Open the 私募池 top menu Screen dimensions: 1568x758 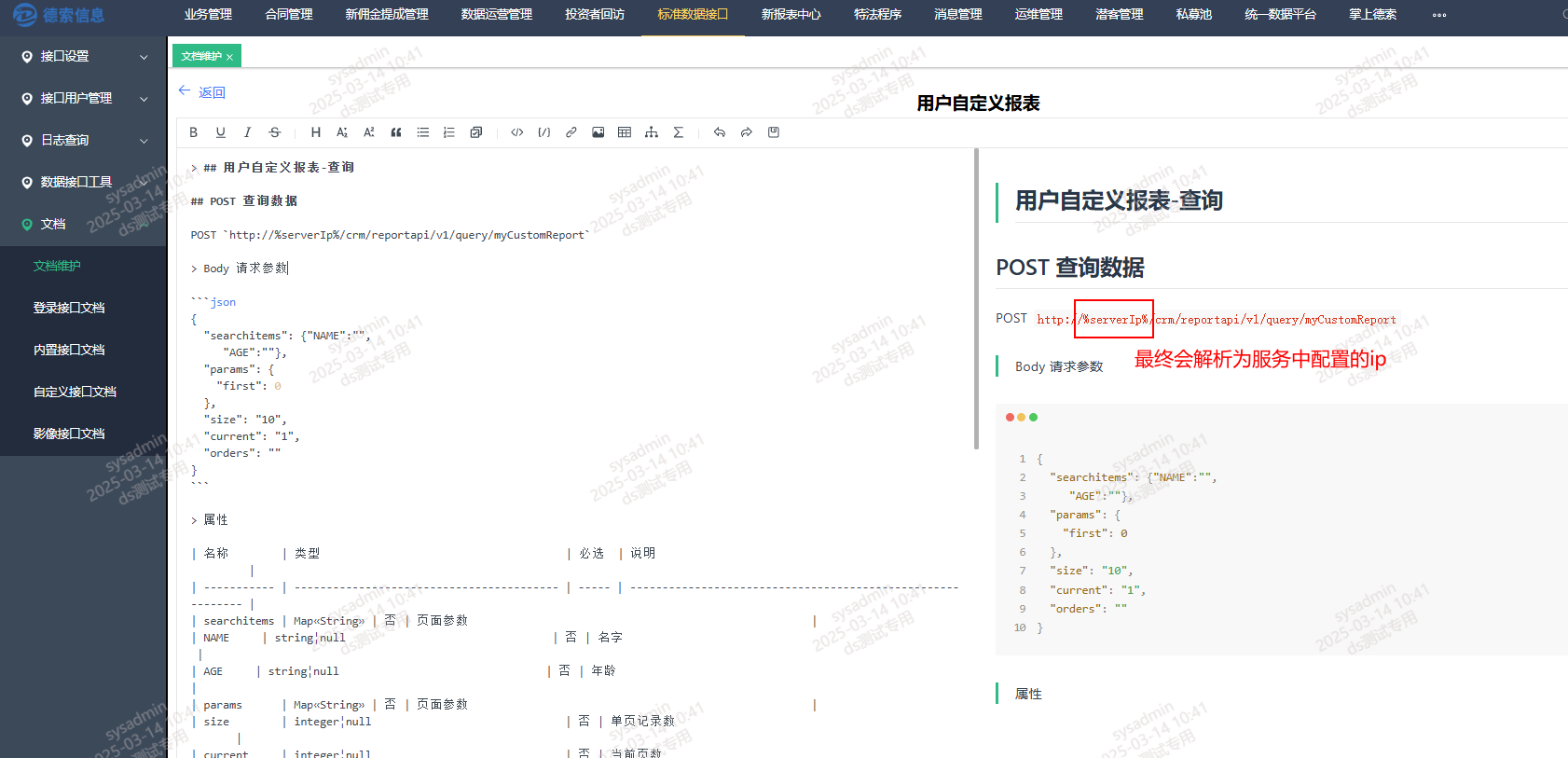(1194, 15)
